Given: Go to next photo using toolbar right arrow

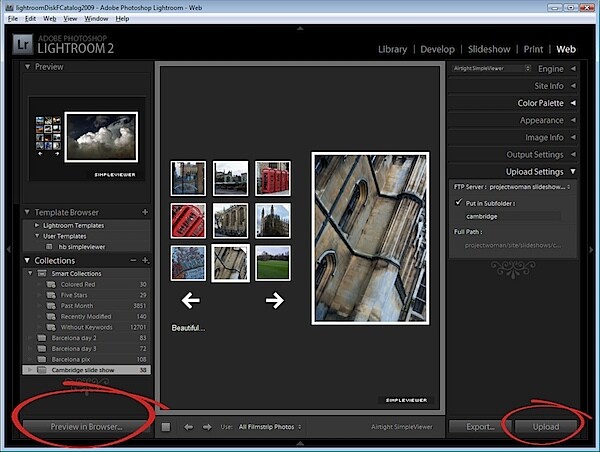Looking at the screenshot, I should pos(207,427).
